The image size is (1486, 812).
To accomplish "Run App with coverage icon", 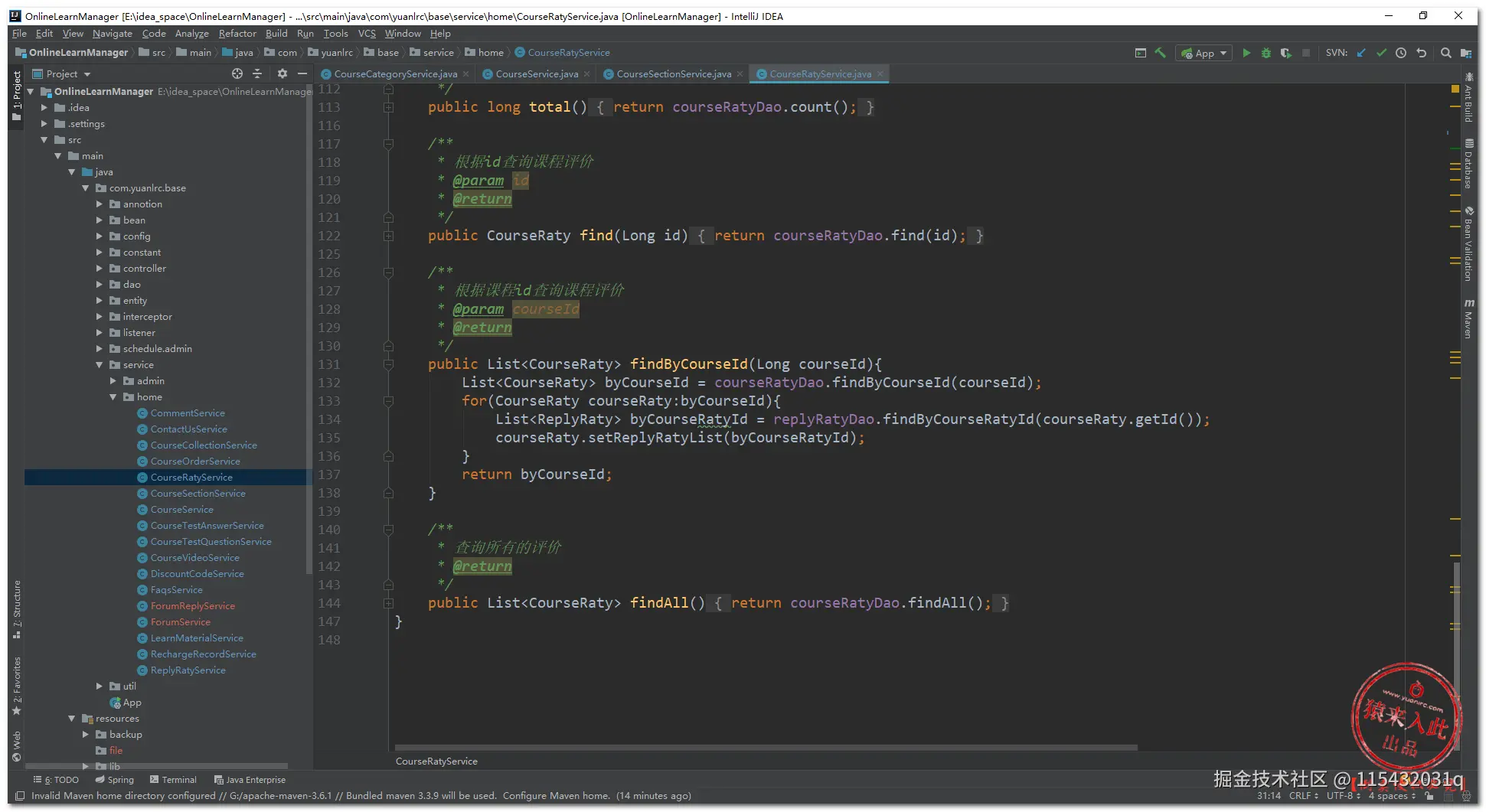I will point(1286,53).
